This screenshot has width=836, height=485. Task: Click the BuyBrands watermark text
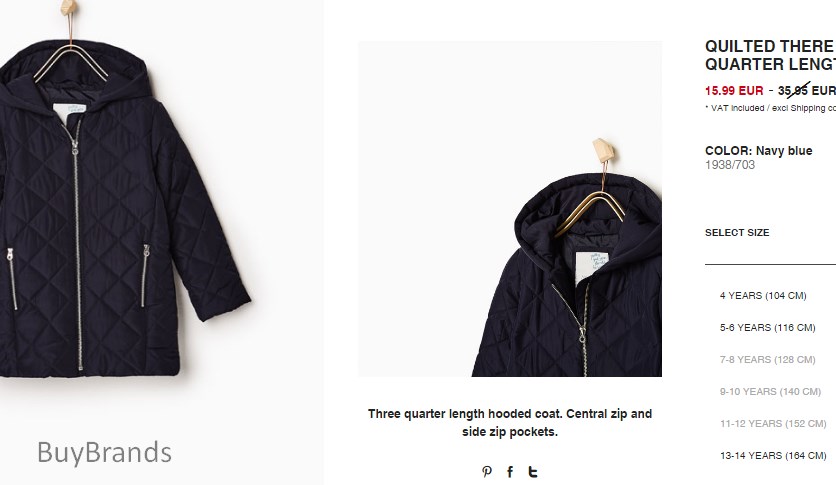(x=104, y=453)
